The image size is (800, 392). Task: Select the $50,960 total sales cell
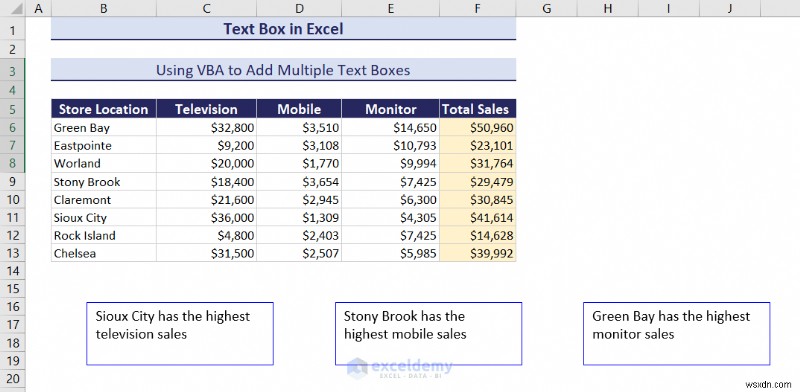[478, 128]
